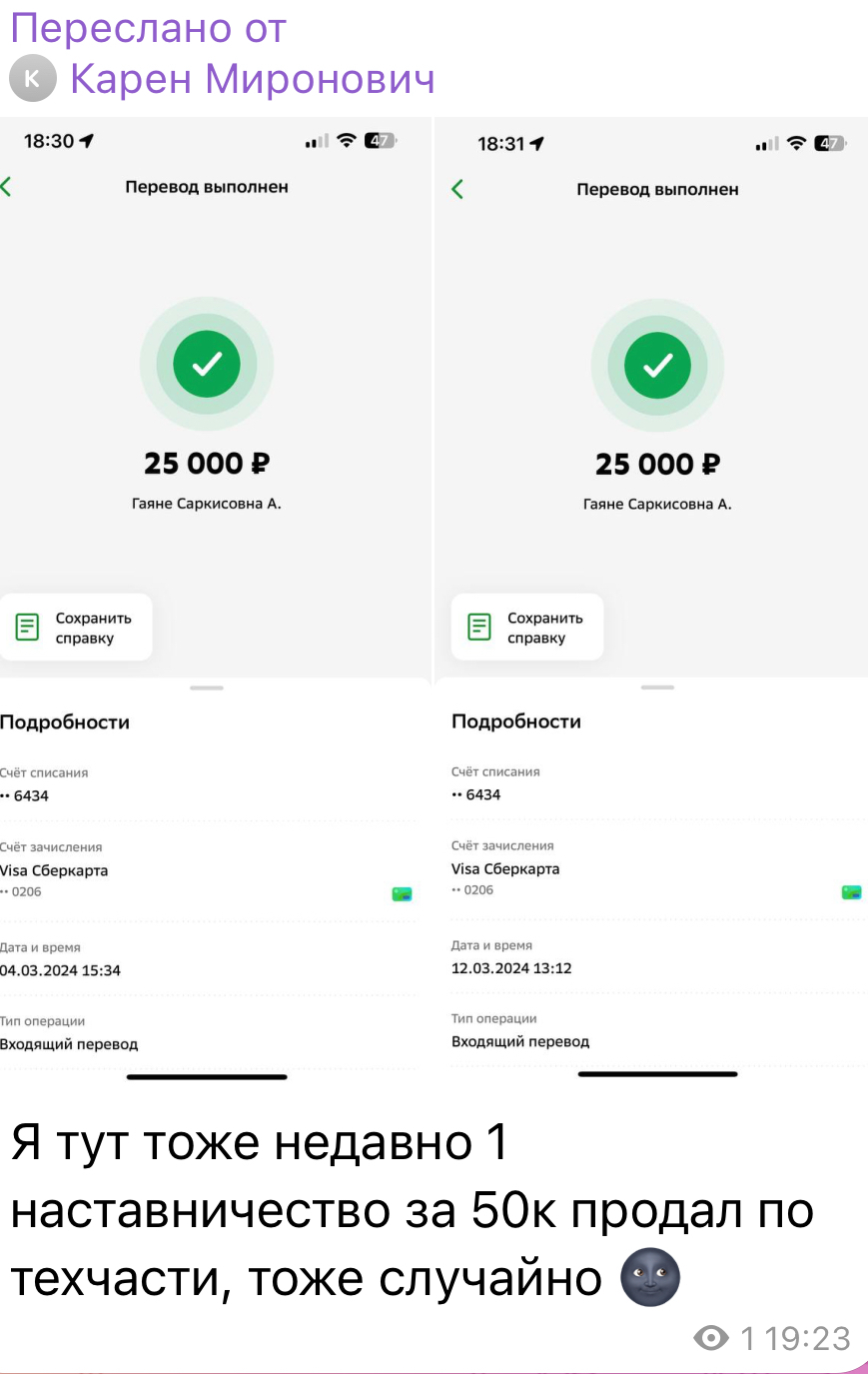The image size is (868, 1374).
Task: Click the views eye icon
Action: pos(710,1338)
